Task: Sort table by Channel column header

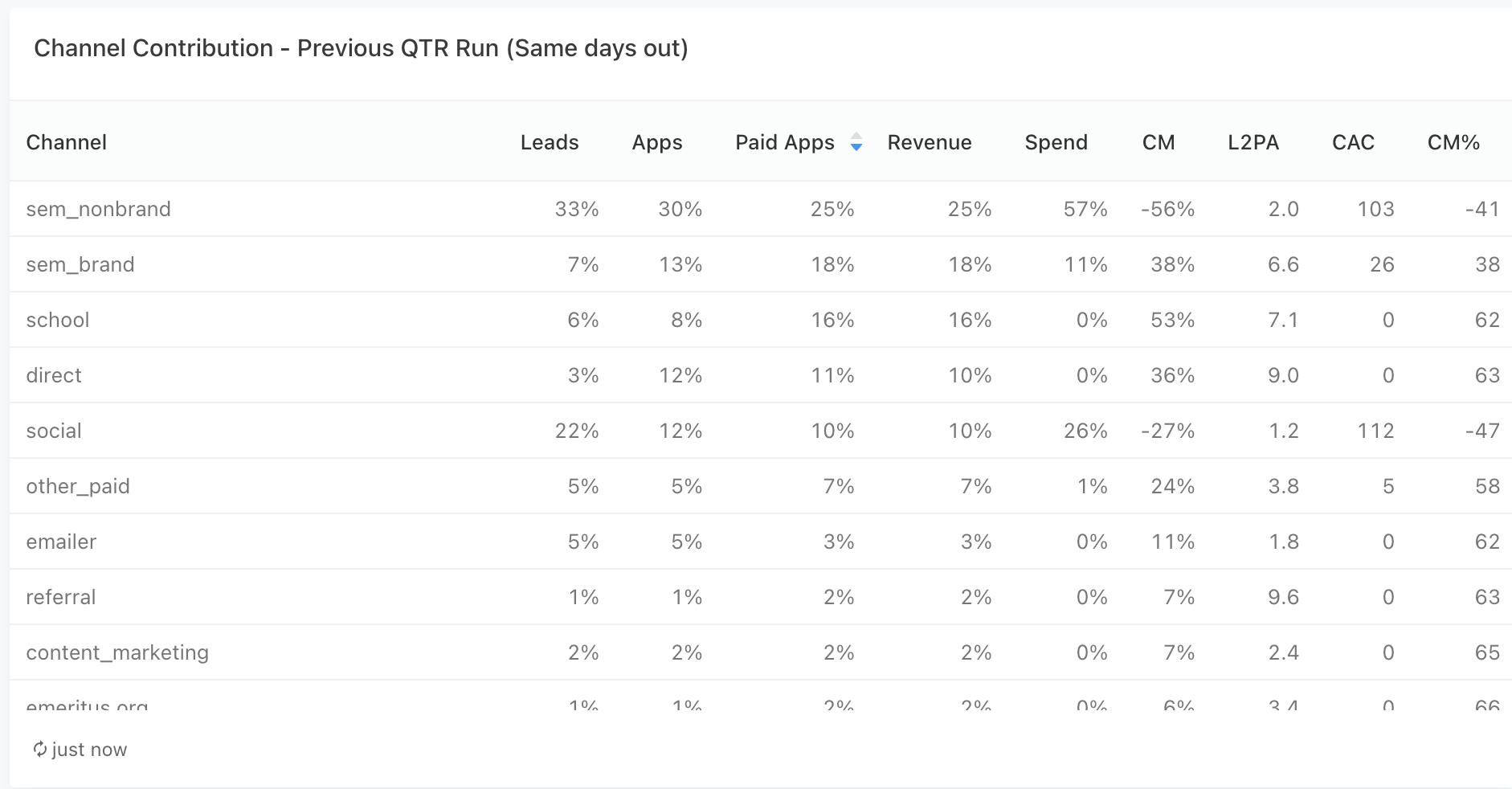Action: point(66,142)
